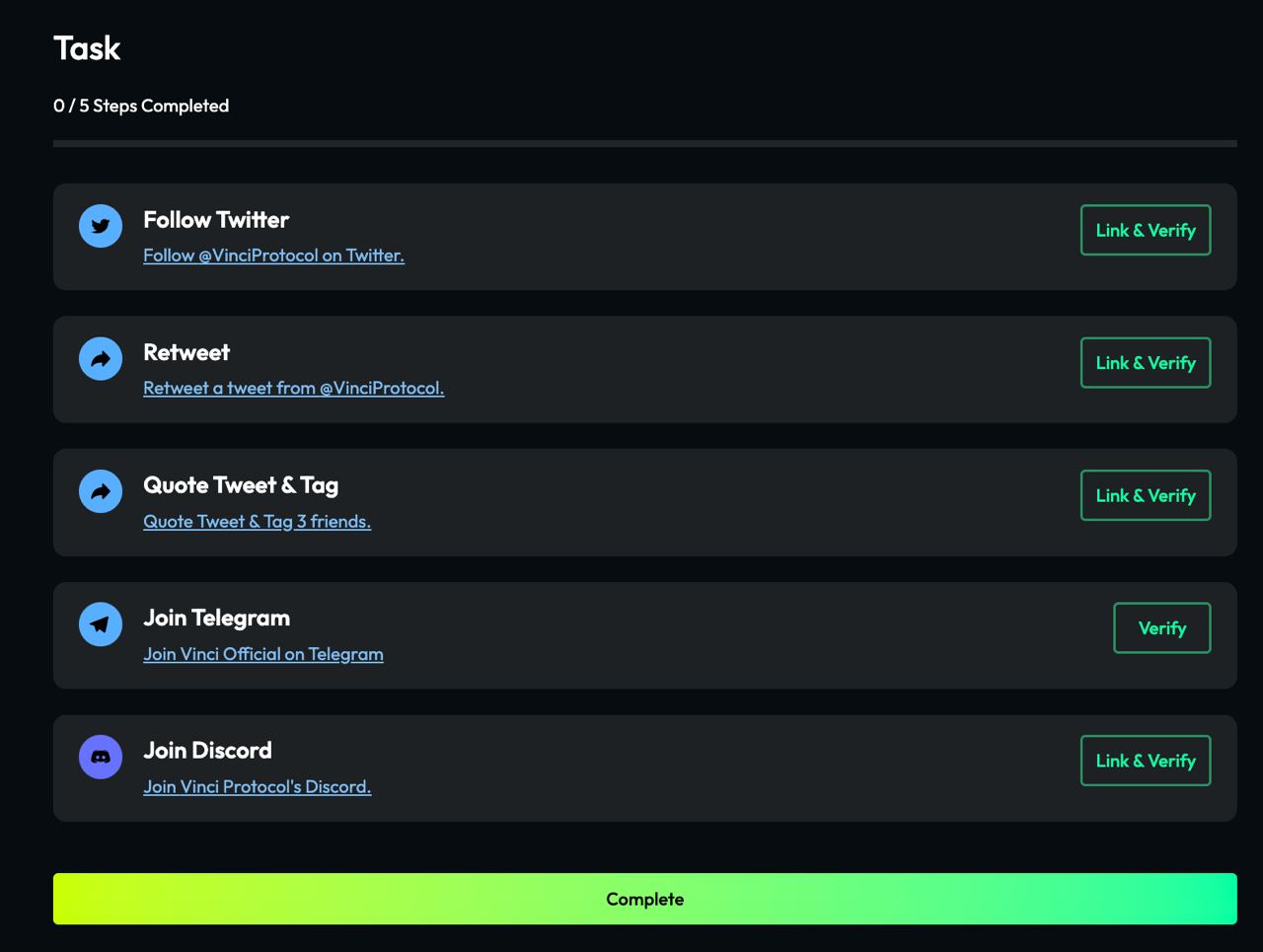
Task: Click the steps progress bar
Action: pos(645,143)
